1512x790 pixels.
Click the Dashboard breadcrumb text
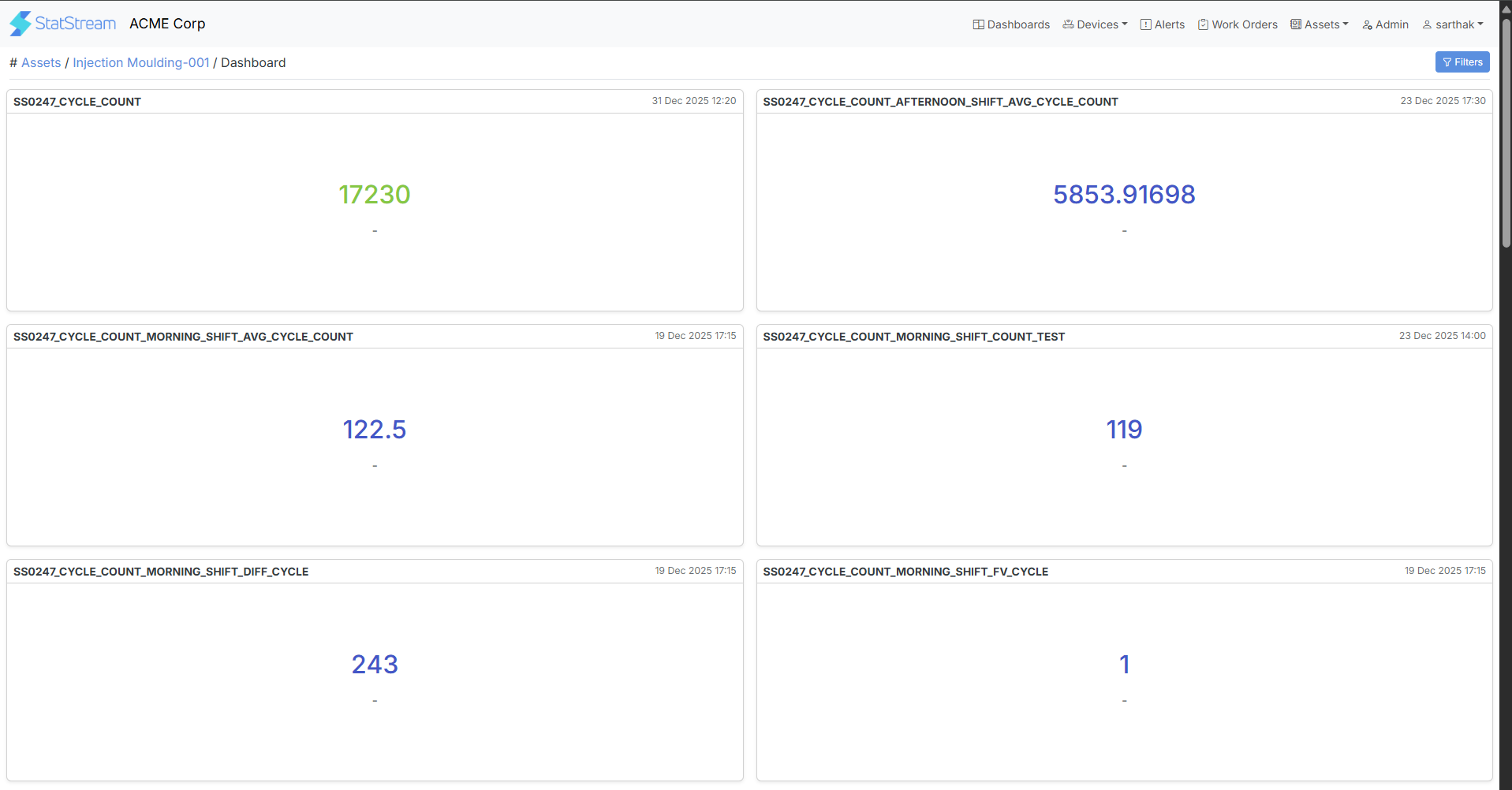click(253, 62)
